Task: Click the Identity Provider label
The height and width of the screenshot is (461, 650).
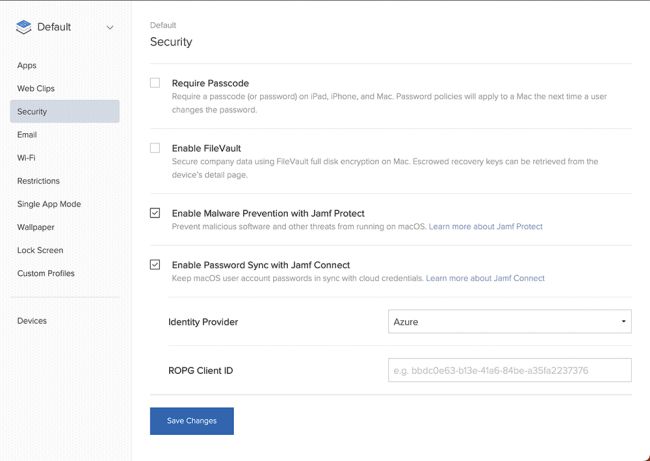Action: pos(203,322)
